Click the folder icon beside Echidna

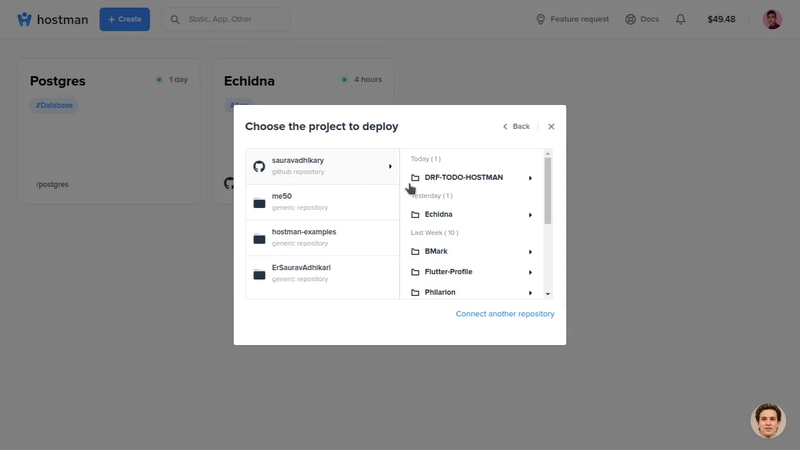tap(415, 215)
